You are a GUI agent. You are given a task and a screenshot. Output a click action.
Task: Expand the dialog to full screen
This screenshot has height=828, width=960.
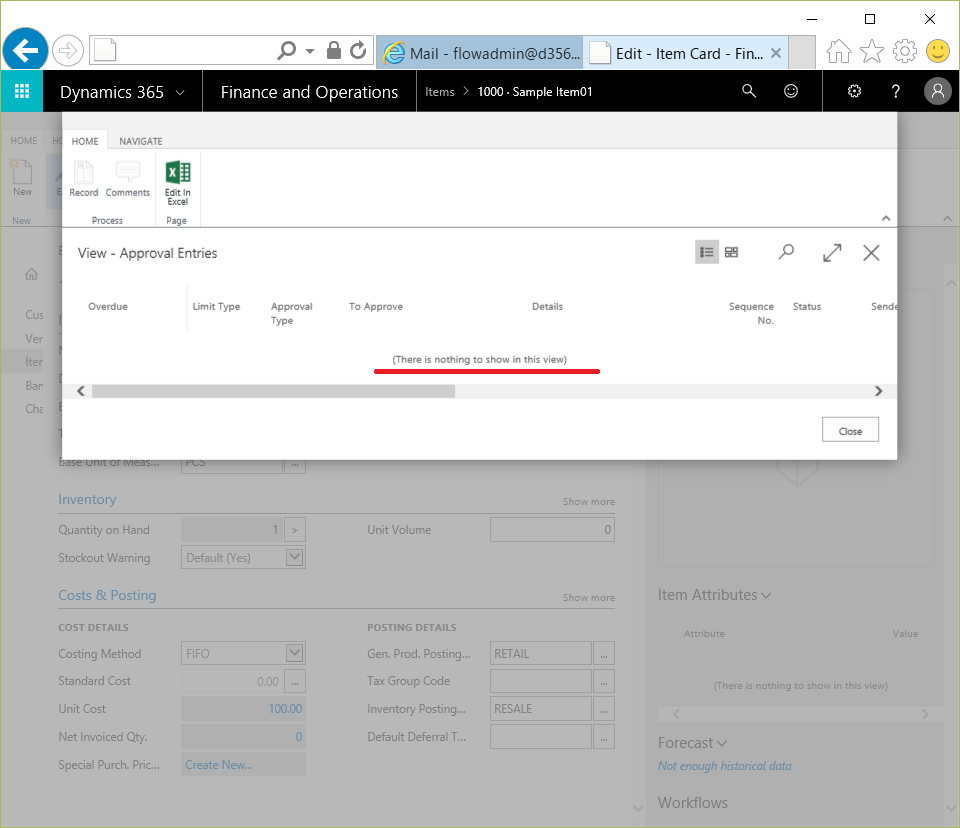832,252
